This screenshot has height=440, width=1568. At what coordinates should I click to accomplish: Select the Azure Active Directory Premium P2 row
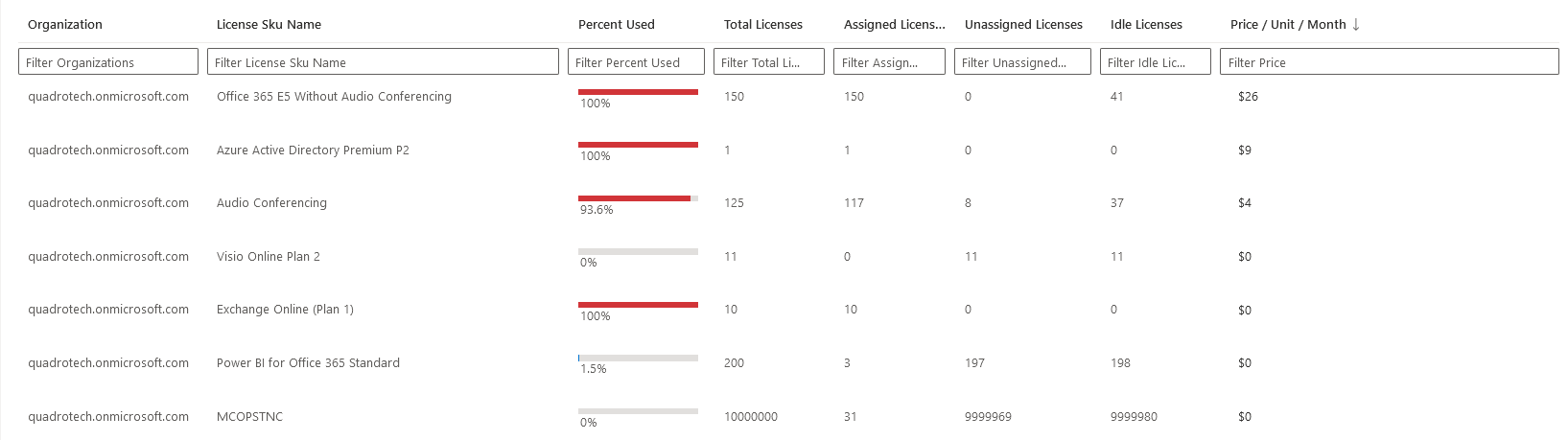(313, 151)
